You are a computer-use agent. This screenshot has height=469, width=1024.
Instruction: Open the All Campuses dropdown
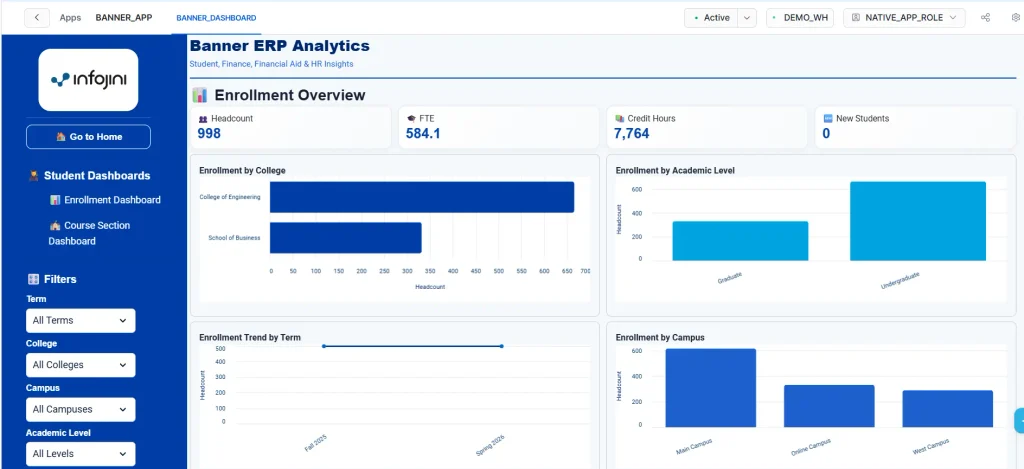click(x=80, y=410)
